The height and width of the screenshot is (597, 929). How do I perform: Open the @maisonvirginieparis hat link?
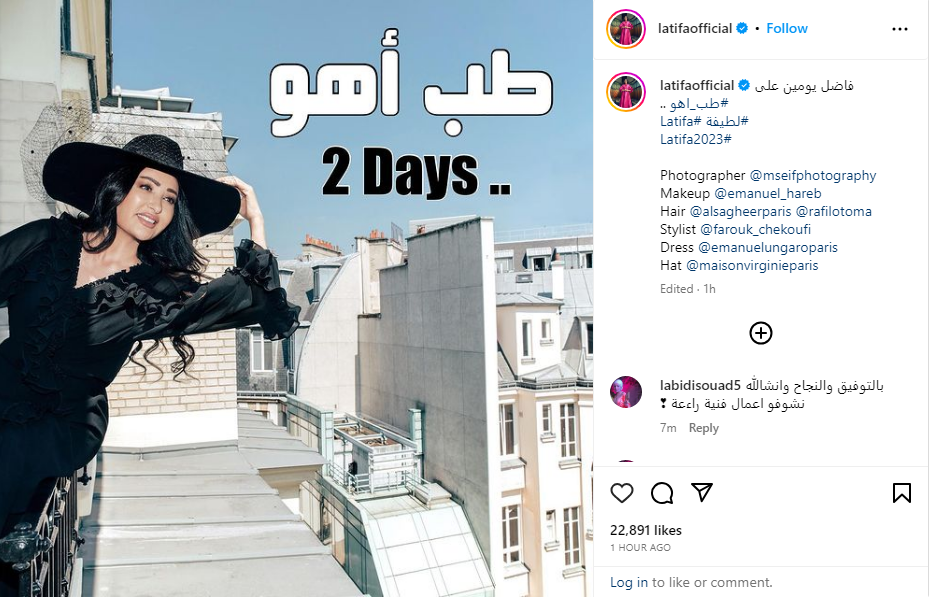tap(752, 265)
